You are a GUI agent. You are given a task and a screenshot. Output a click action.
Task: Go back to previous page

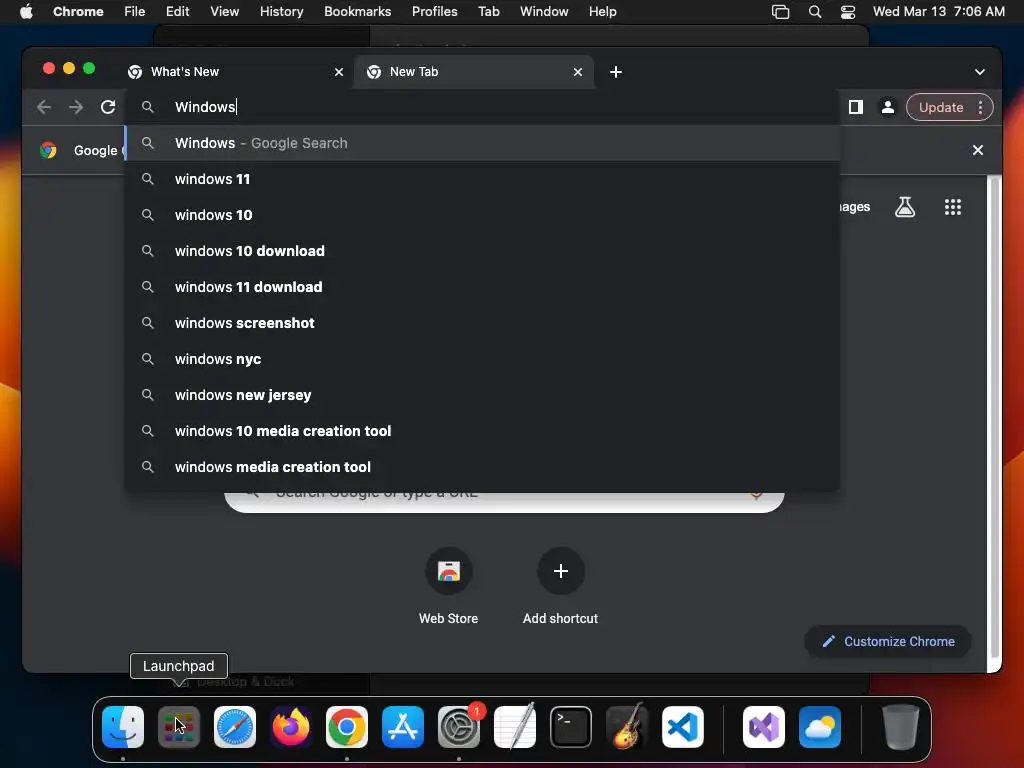[x=44, y=107]
